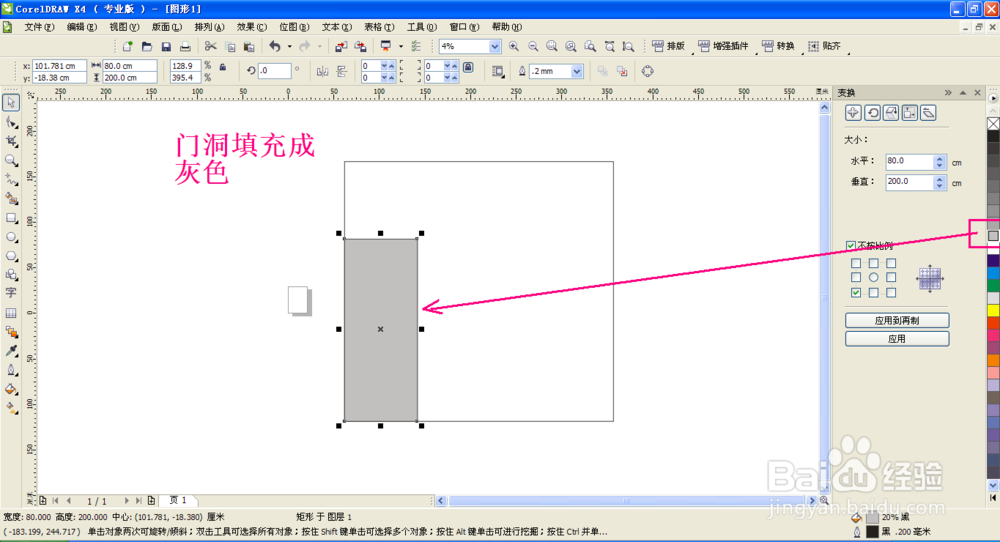Select the Crop tool
Image resolution: width=1000 pixels, height=542 pixels.
[x=11, y=141]
